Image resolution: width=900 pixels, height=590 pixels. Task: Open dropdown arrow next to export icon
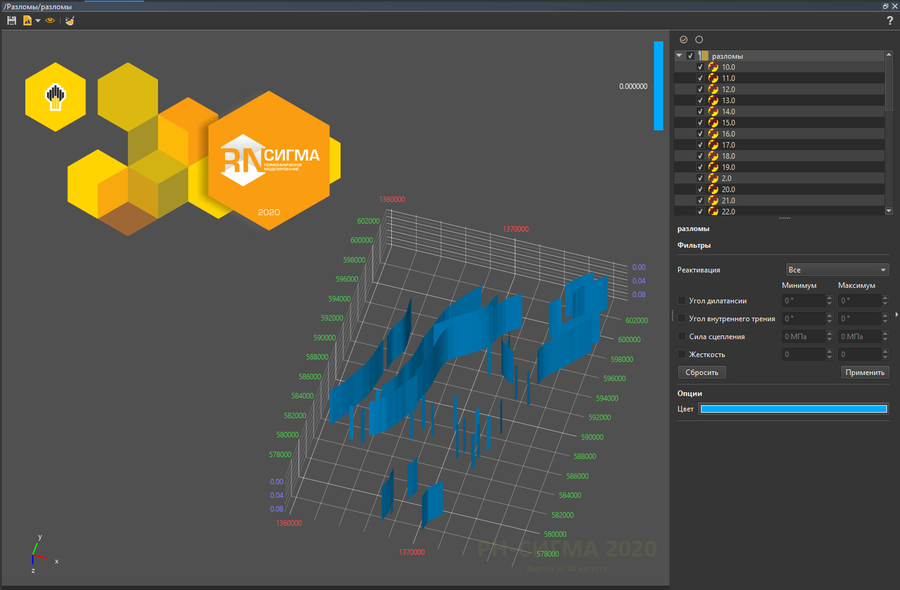pyautogui.click(x=37, y=21)
